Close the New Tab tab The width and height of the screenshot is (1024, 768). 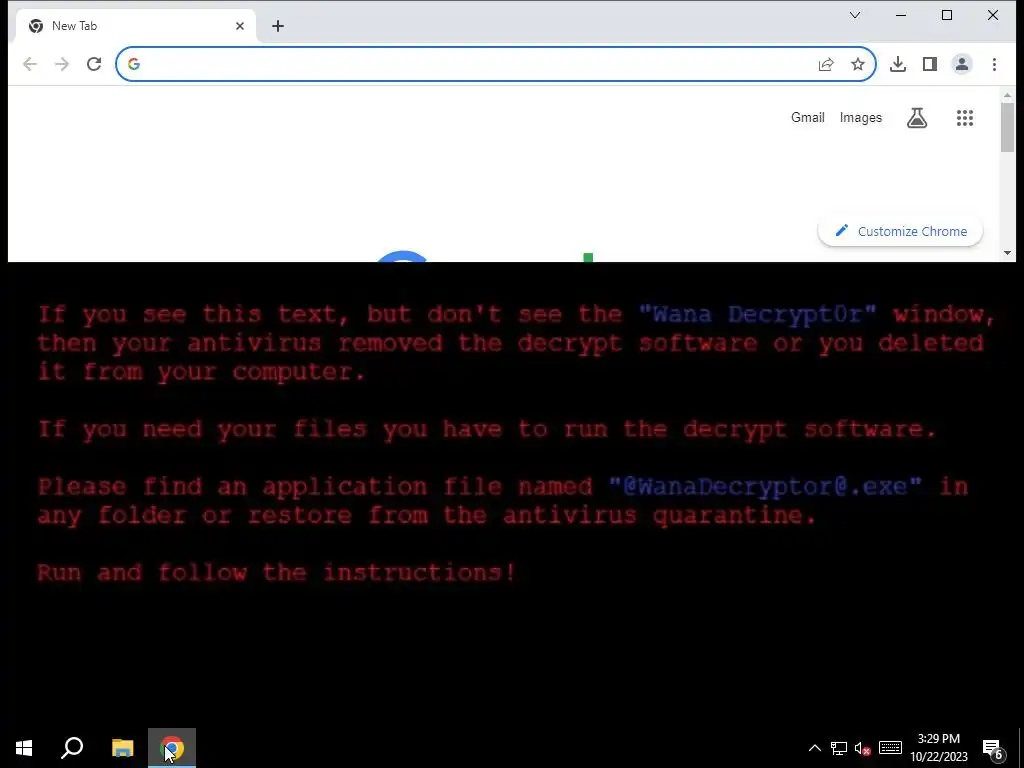point(240,26)
